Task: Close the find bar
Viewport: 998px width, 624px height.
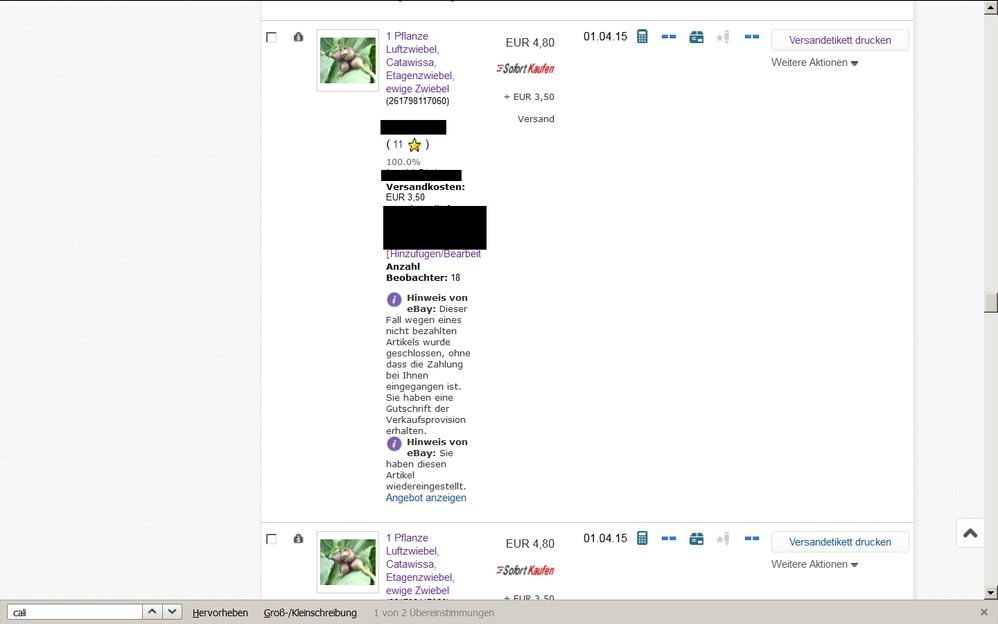Action: (x=984, y=612)
